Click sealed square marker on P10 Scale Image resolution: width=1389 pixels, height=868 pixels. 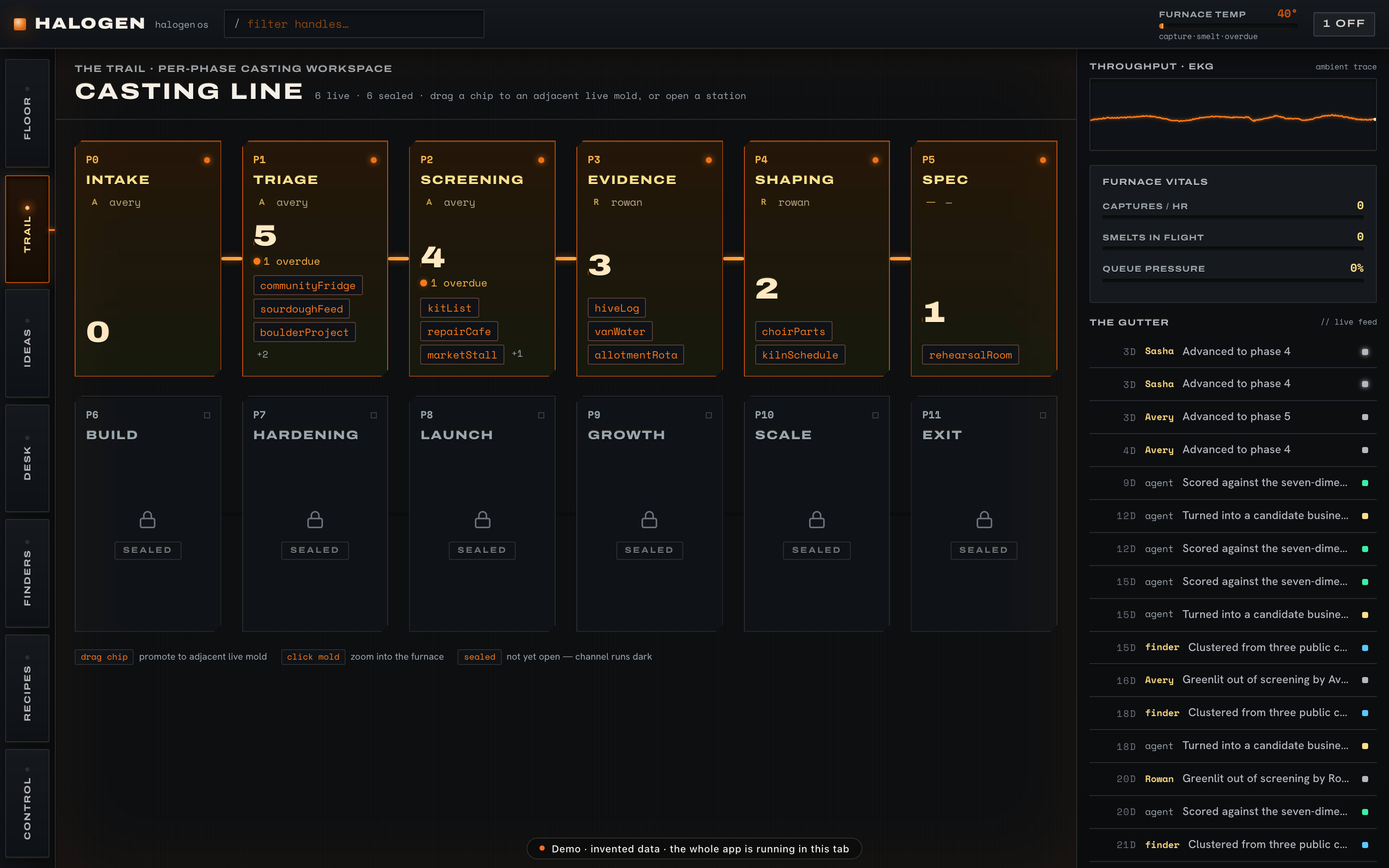876,415
